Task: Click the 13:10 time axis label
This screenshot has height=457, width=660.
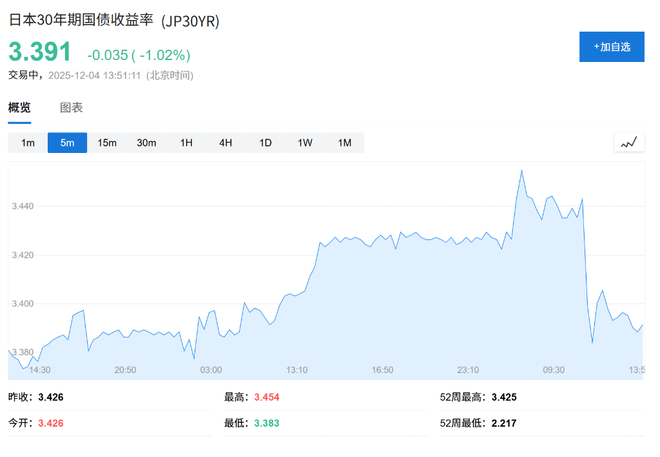Action: pyautogui.click(x=296, y=369)
